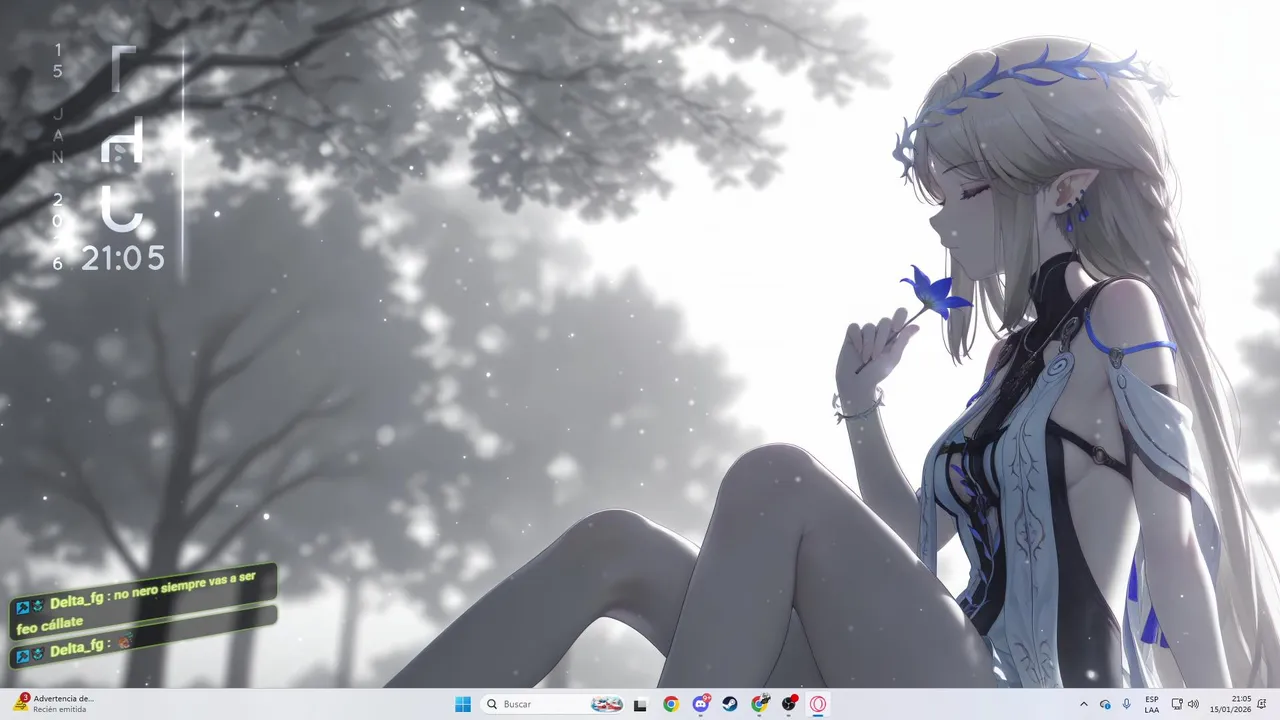This screenshot has width=1280, height=720.
Task: Show hidden system tray icons
Action: coord(1084,704)
